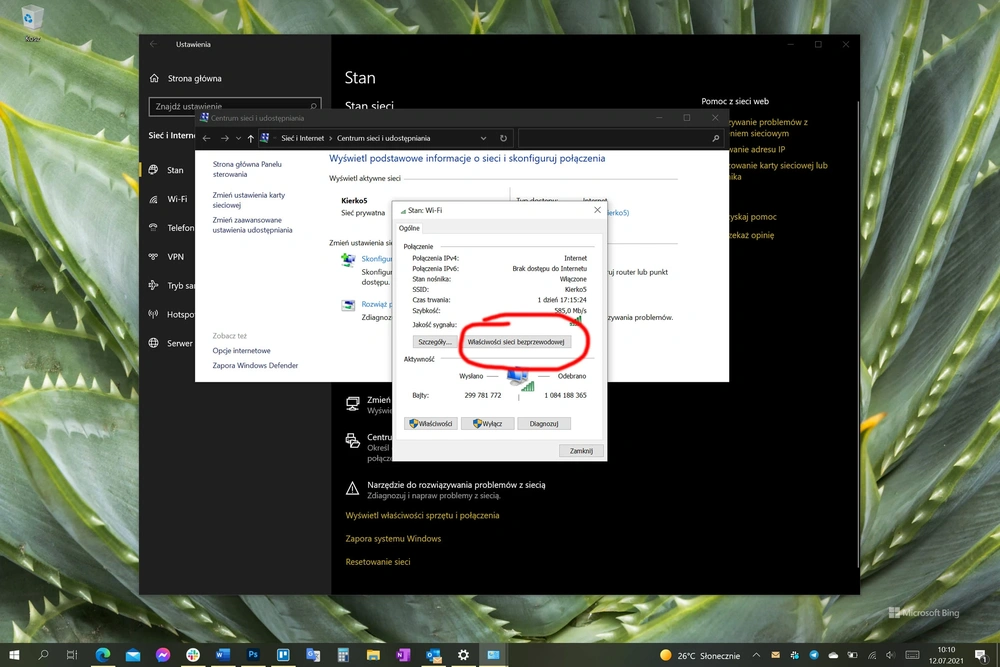
Task: Focus the Control Panel search box
Action: point(621,138)
